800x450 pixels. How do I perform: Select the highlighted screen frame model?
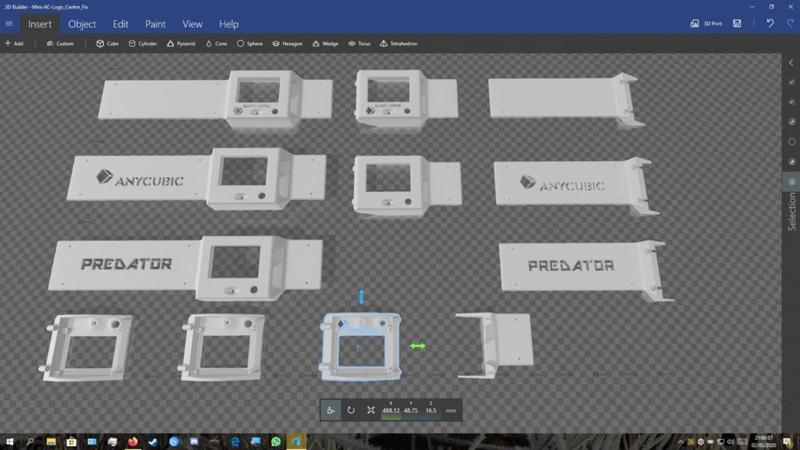click(361, 347)
